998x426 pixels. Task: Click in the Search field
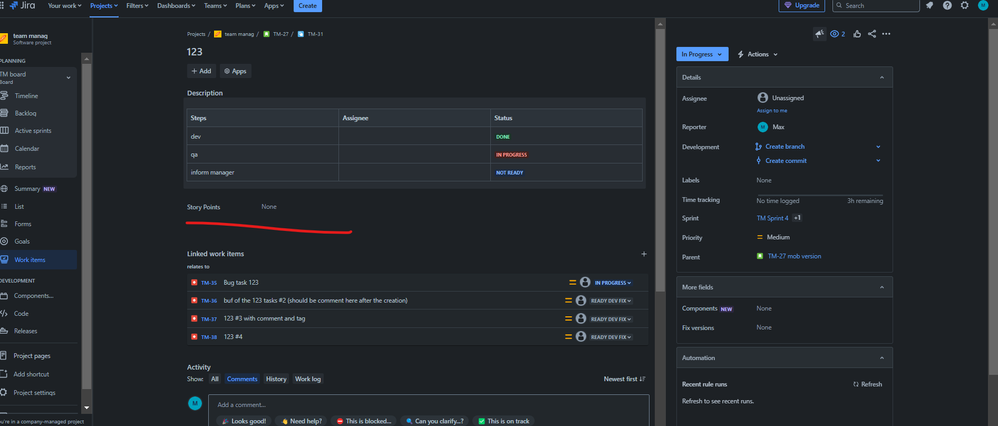coord(875,6)
